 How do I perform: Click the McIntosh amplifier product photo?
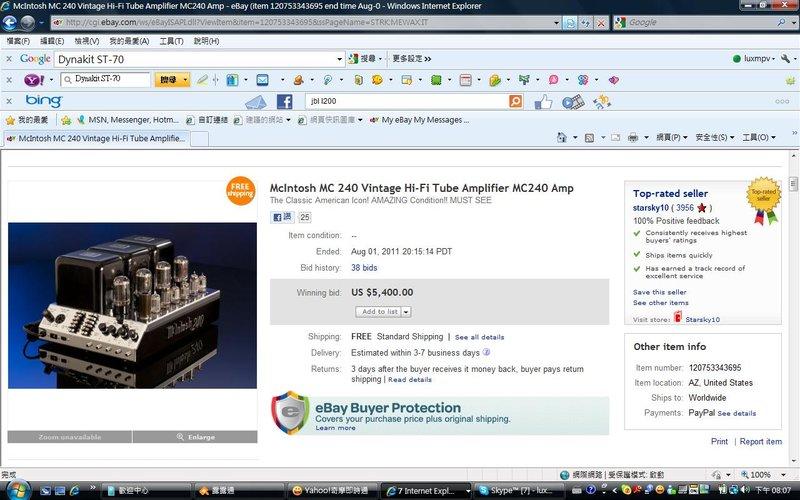(132, 305)
